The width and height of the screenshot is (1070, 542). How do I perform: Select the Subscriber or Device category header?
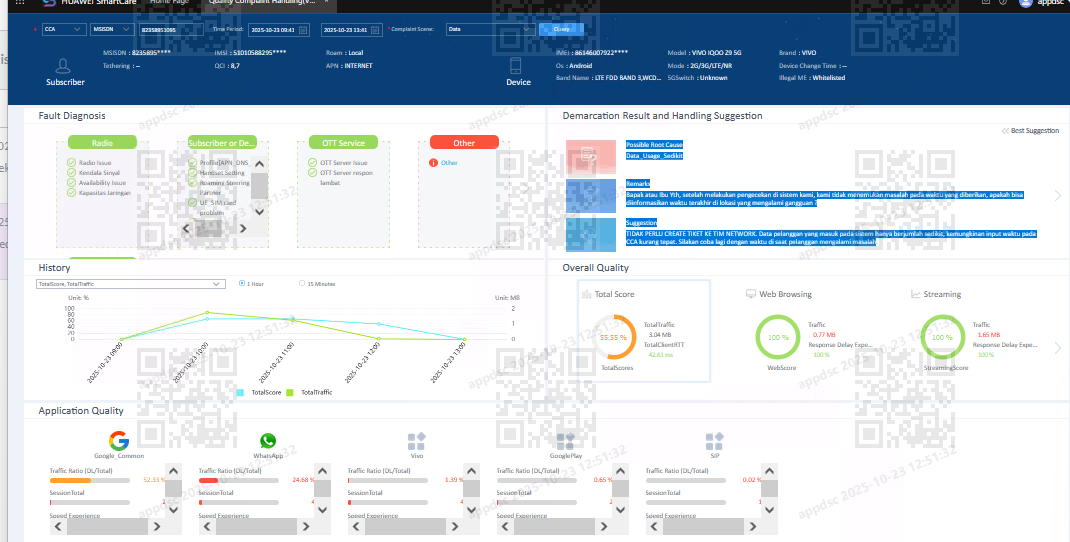[222, 143]
